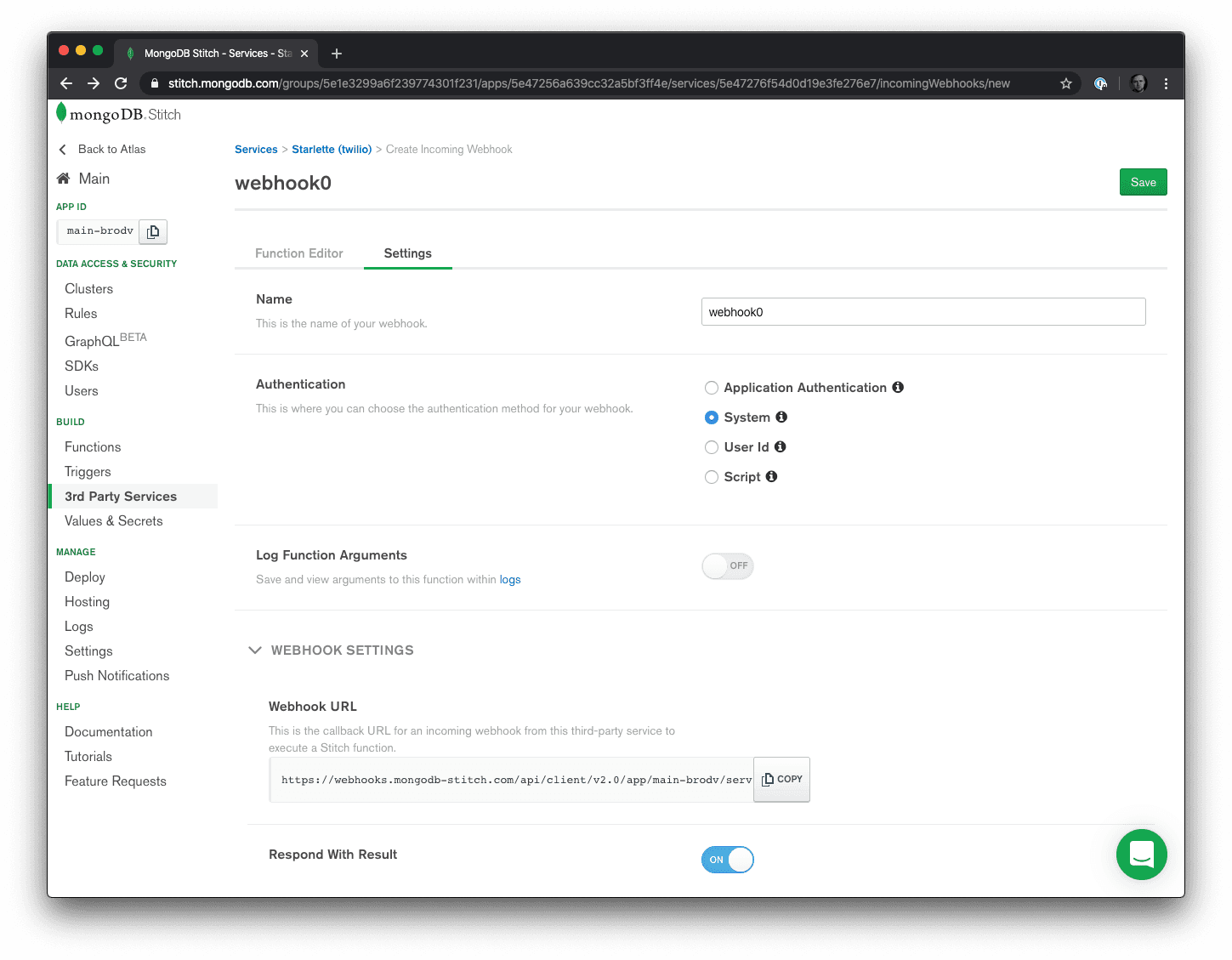Reload the browser page
Image resolution: width=1232 pixels, height=960 pixels.
pos(121,83)
